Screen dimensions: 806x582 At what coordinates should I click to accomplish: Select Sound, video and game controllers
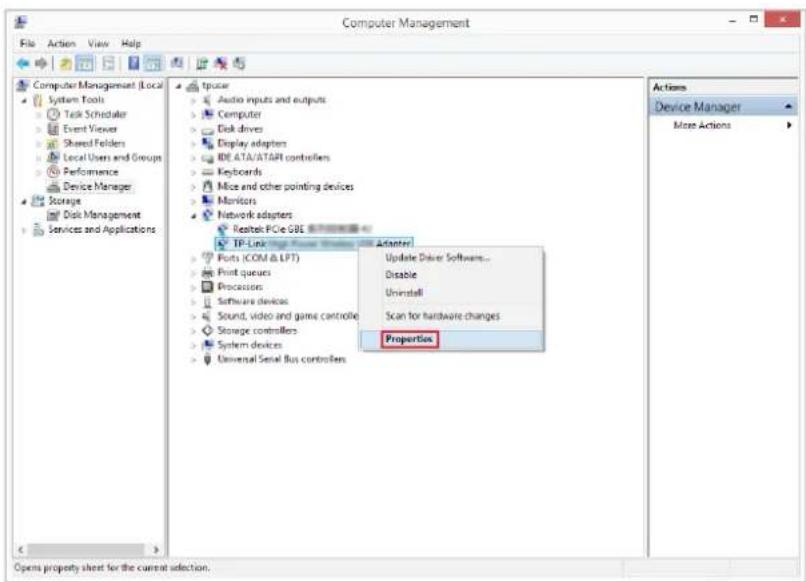coord(287,316)
